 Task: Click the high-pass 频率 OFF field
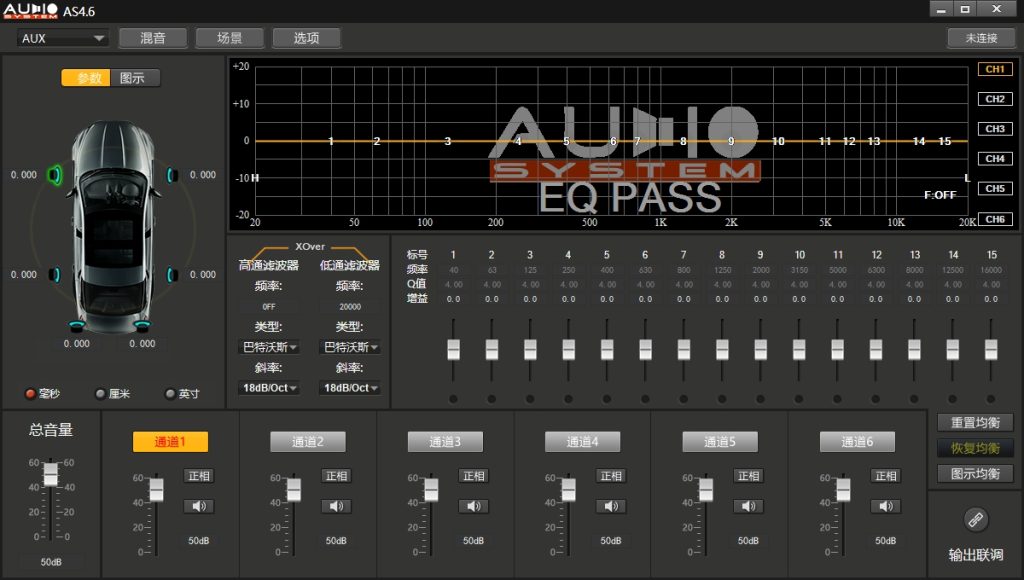(x=269, y=306)
